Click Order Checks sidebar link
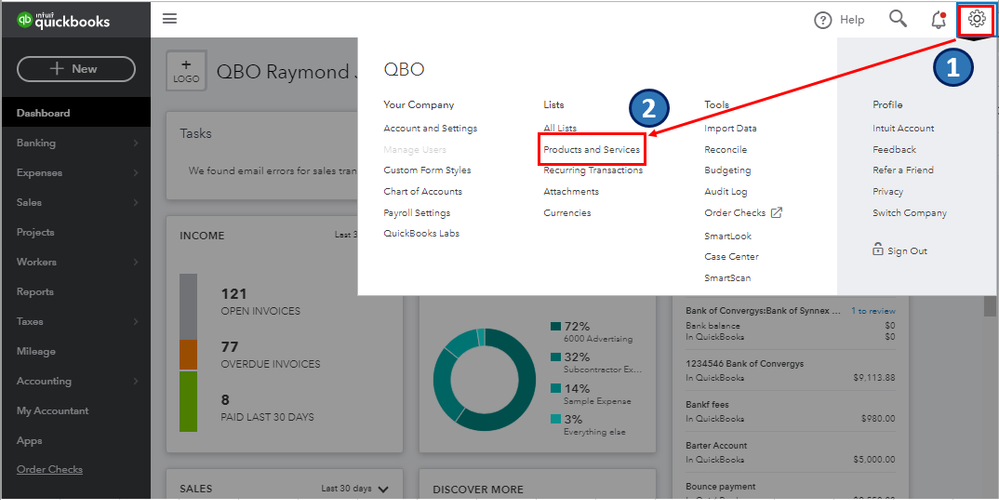Screen dimensions: 999x500 coord(50,469)
